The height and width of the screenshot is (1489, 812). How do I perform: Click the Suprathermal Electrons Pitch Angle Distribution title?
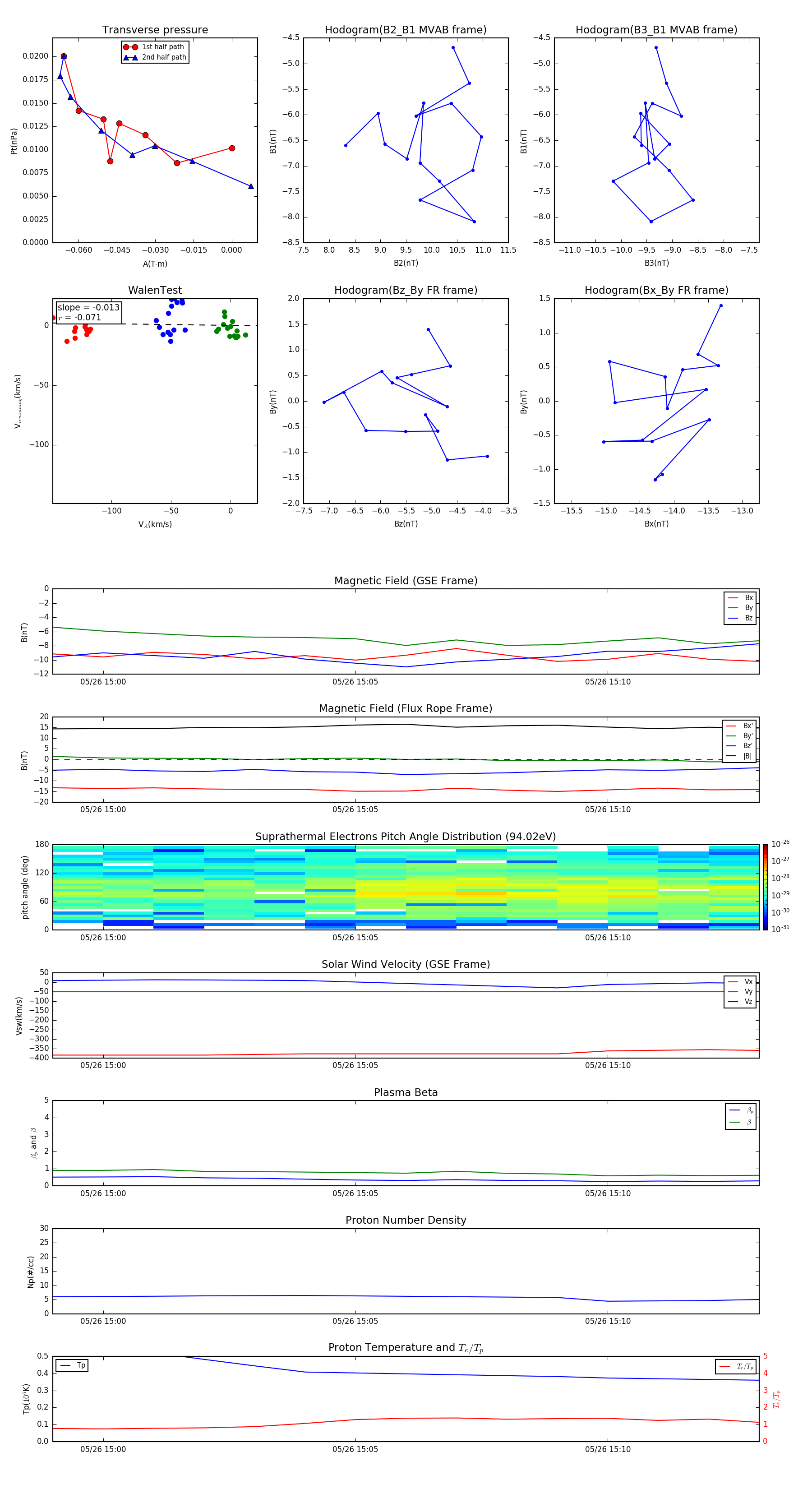(x=406, y=837)
